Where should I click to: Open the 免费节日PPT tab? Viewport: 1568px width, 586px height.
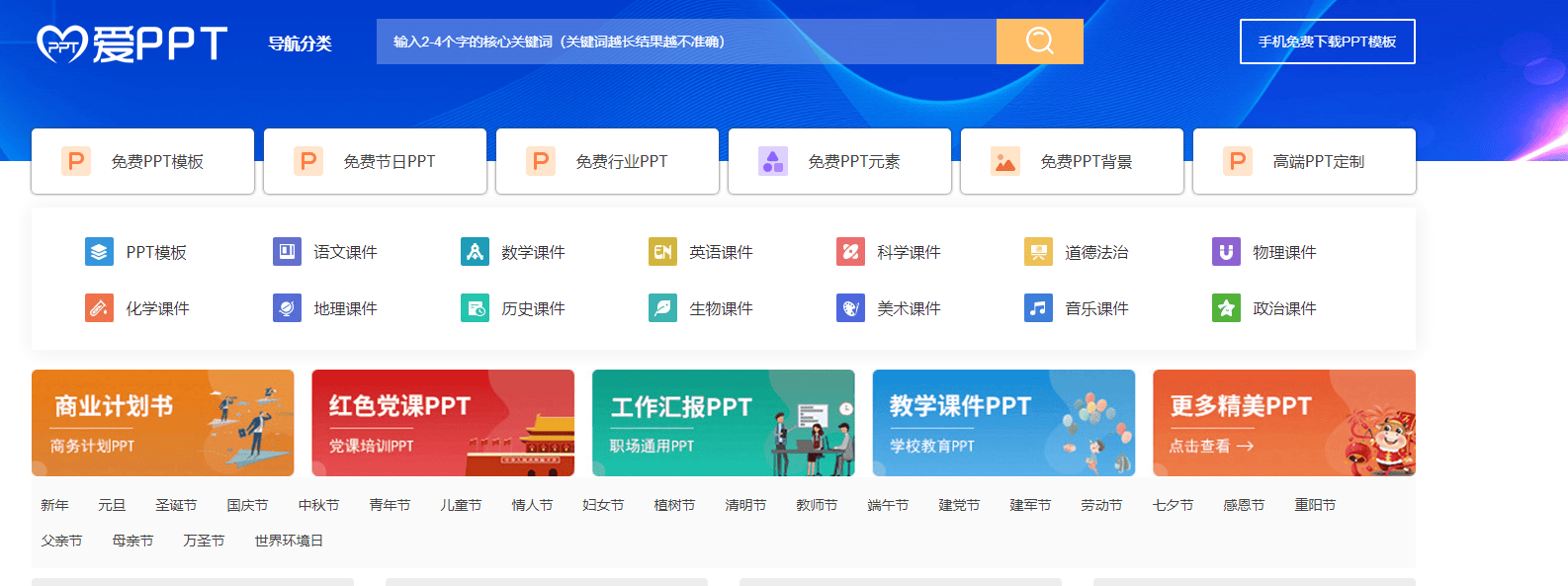[375, 161]
